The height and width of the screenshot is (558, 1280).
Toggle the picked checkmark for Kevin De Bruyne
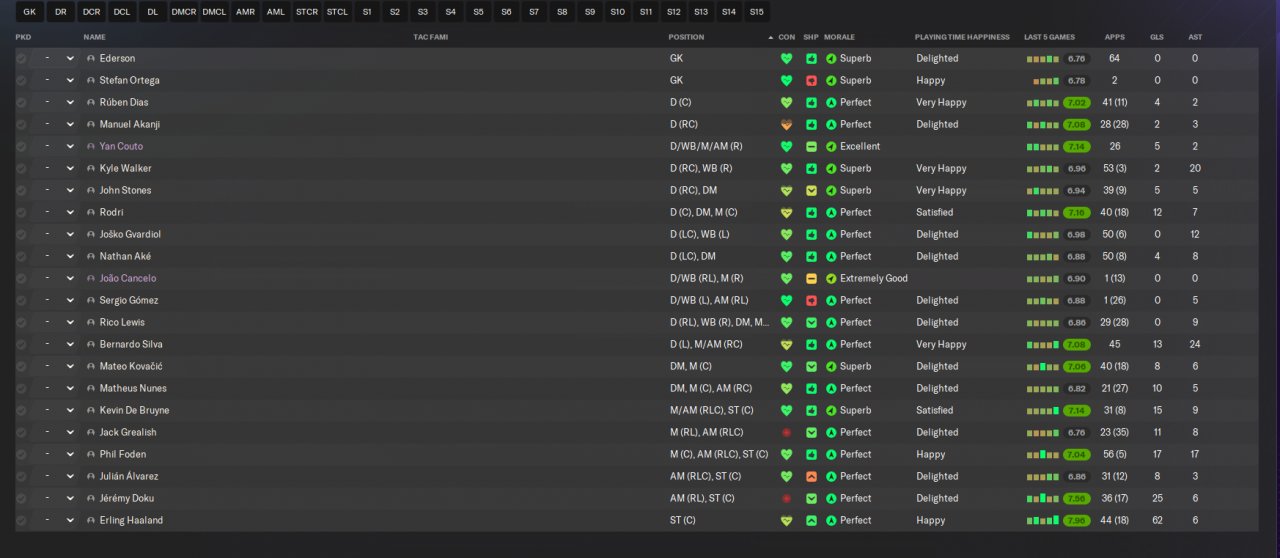point(21,410)
